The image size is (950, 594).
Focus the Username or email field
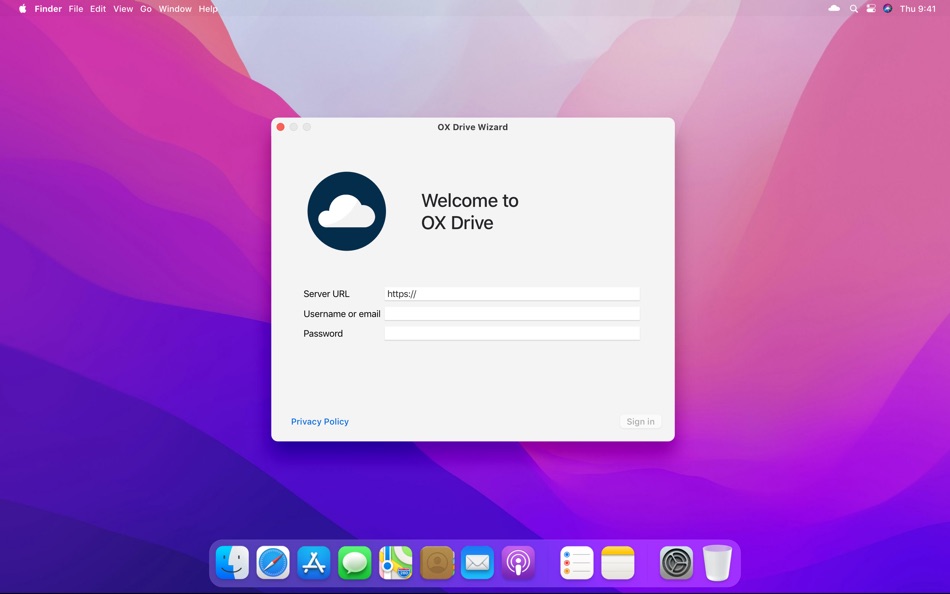(x=512, y=313)
